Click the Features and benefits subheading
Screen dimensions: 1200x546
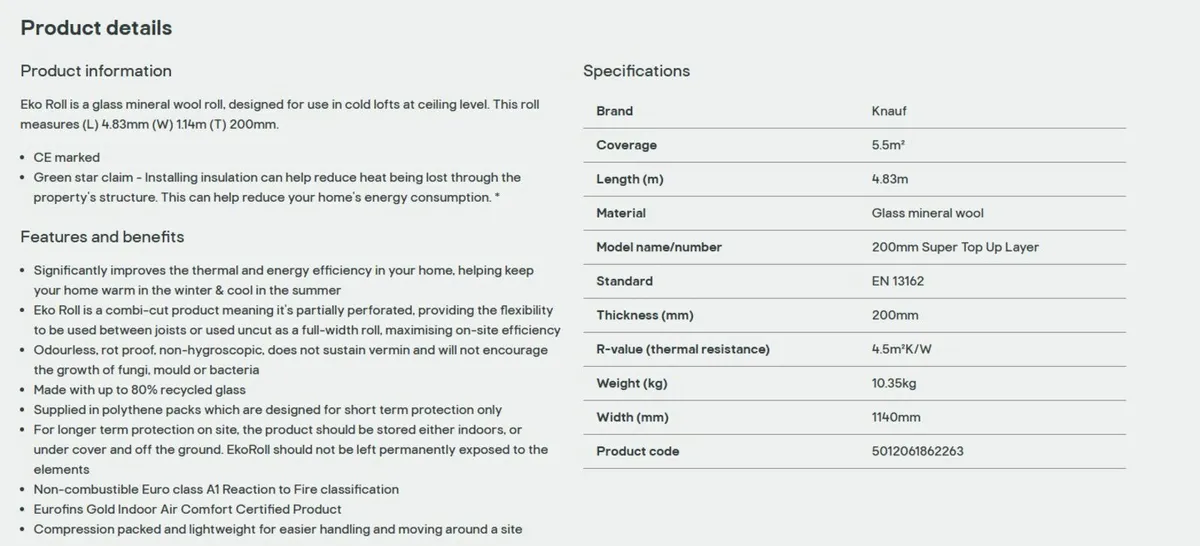pos(102,237)
